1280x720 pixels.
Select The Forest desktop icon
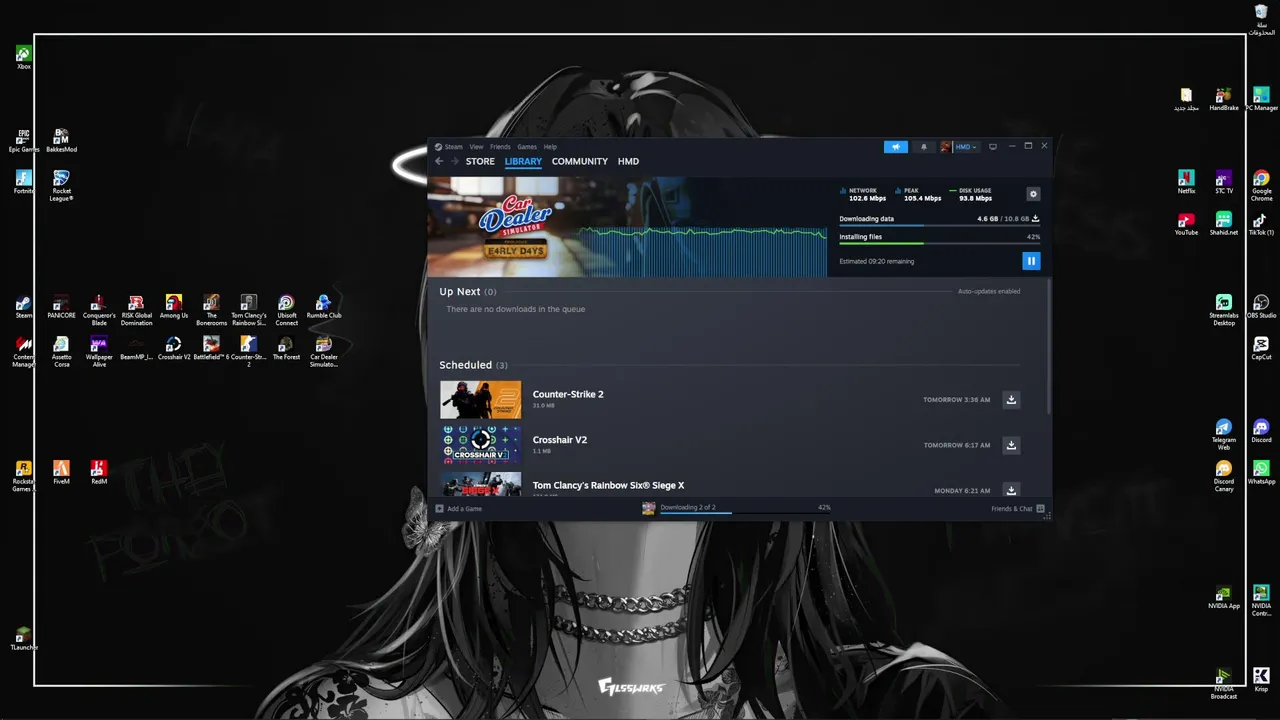click(286, 348)
